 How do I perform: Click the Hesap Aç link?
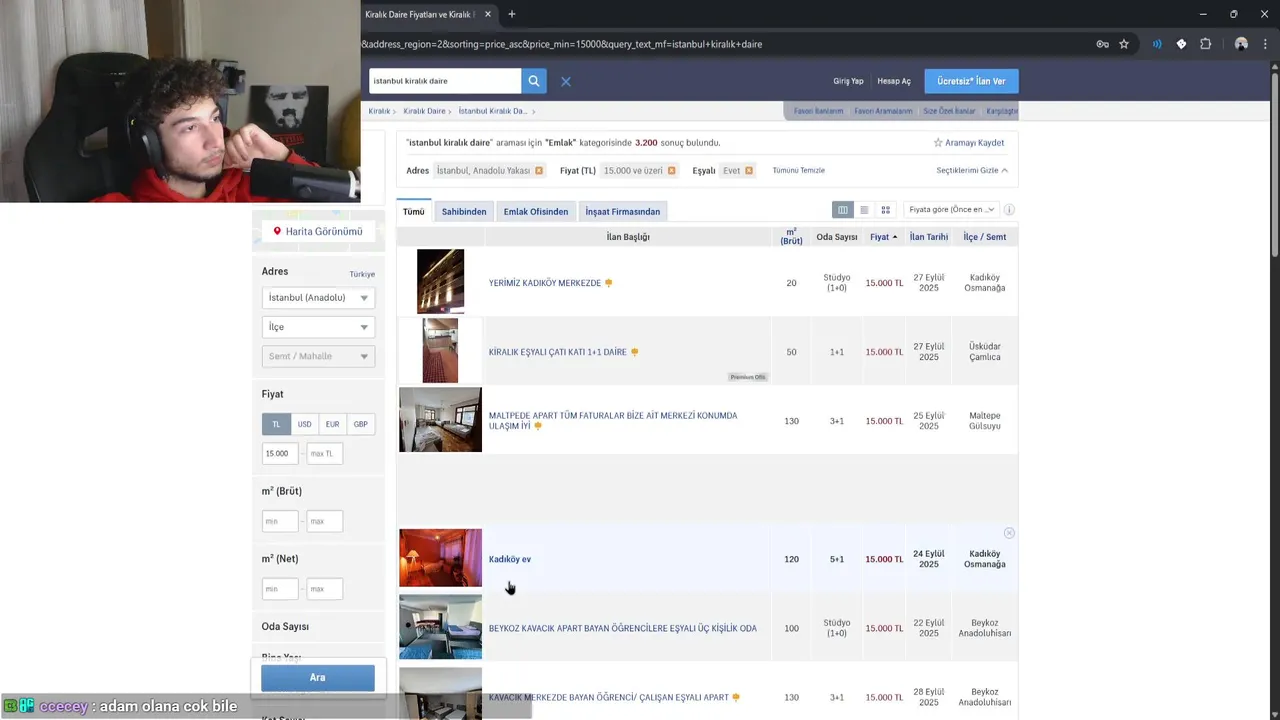click(x=894, y=81)
